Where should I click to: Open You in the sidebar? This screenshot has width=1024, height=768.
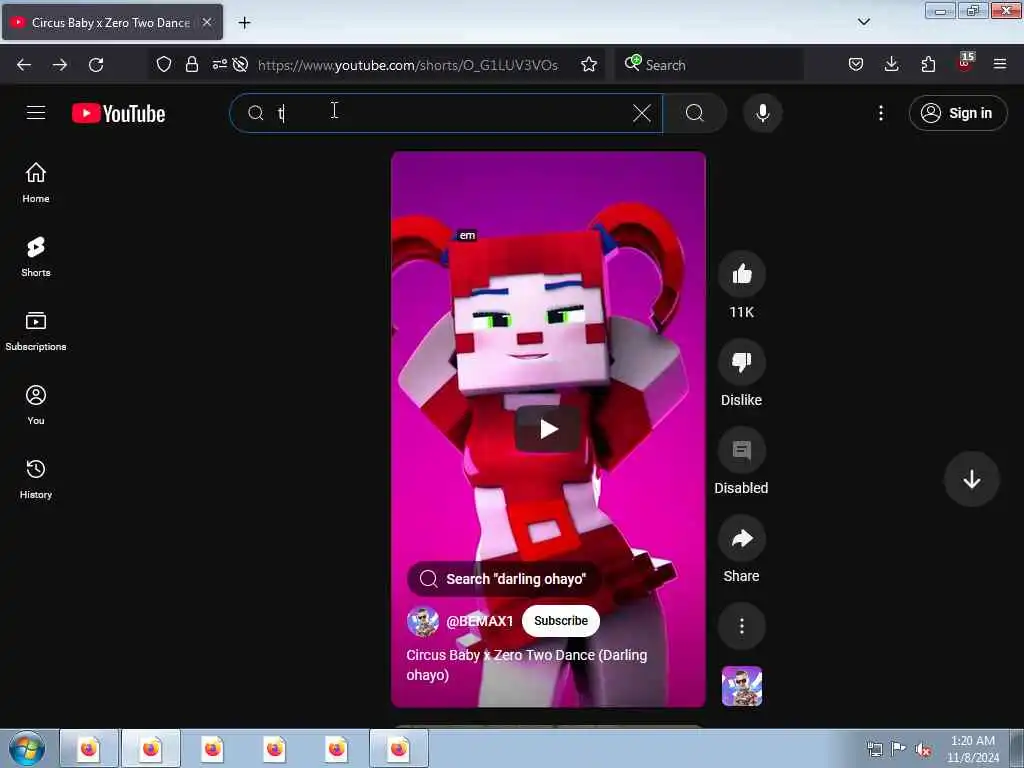click(x=36, y=405)
